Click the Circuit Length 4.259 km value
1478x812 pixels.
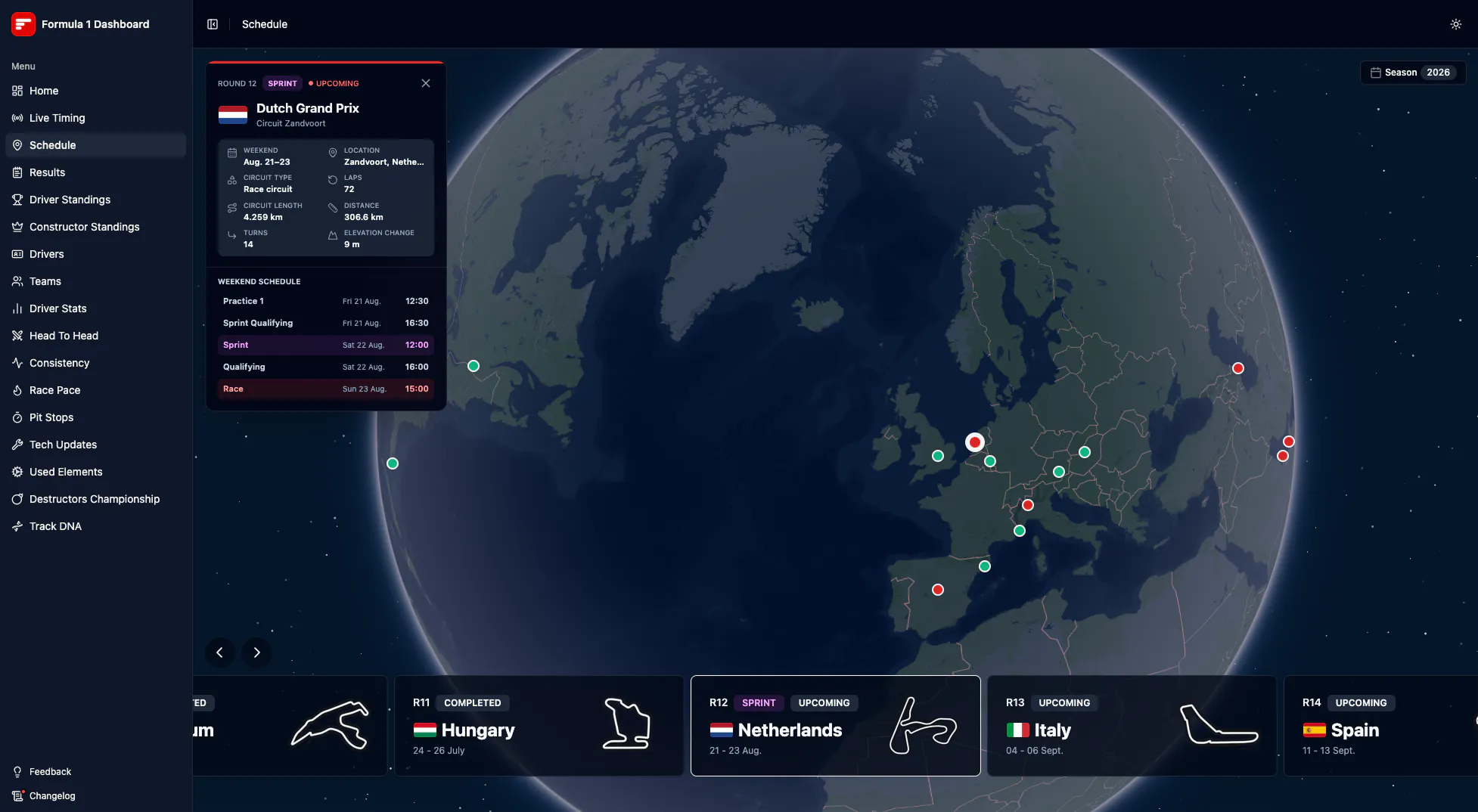[x=263, y=217]
